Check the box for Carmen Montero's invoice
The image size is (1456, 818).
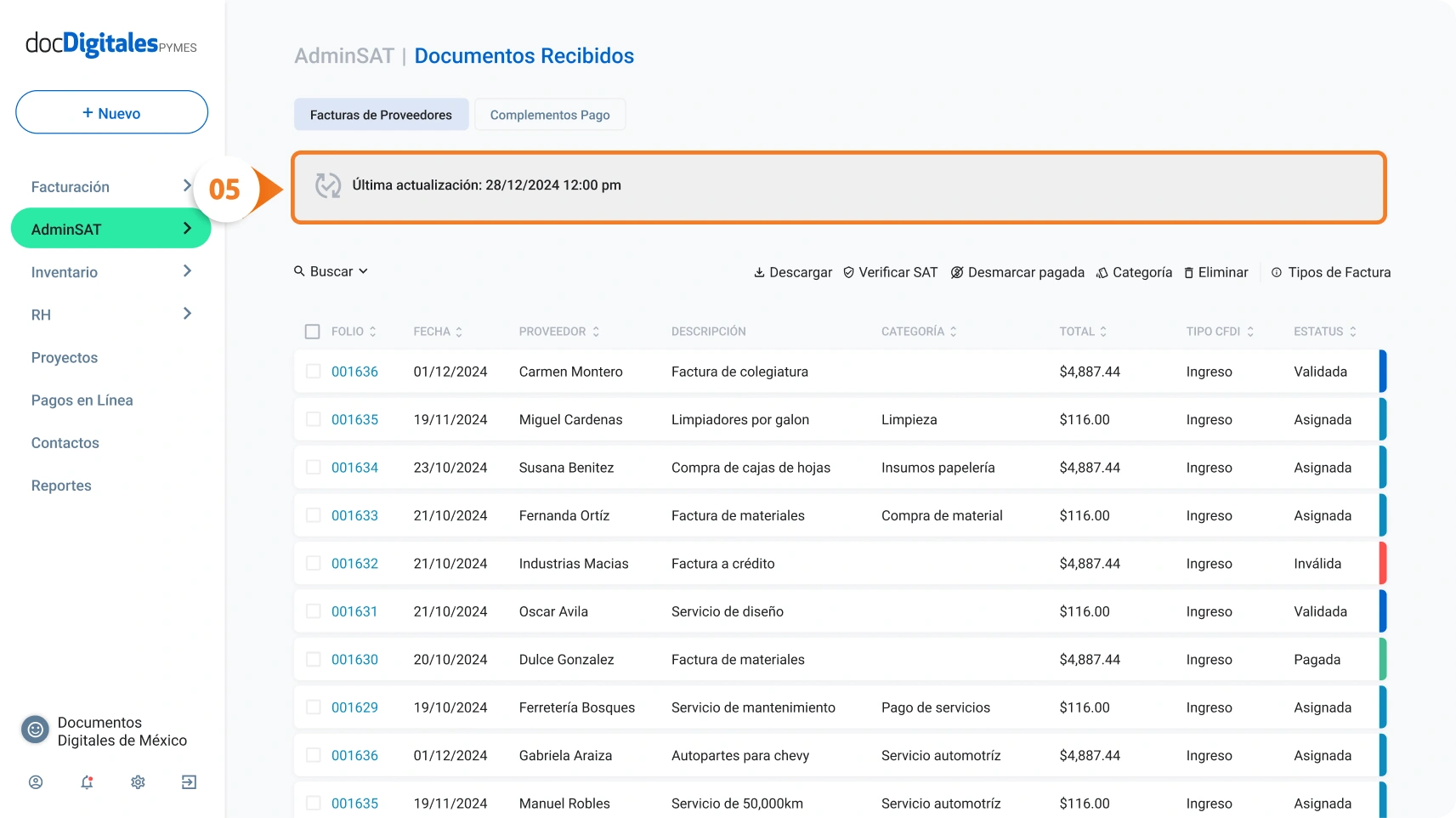pyautogui.click(x=313, y=372)
